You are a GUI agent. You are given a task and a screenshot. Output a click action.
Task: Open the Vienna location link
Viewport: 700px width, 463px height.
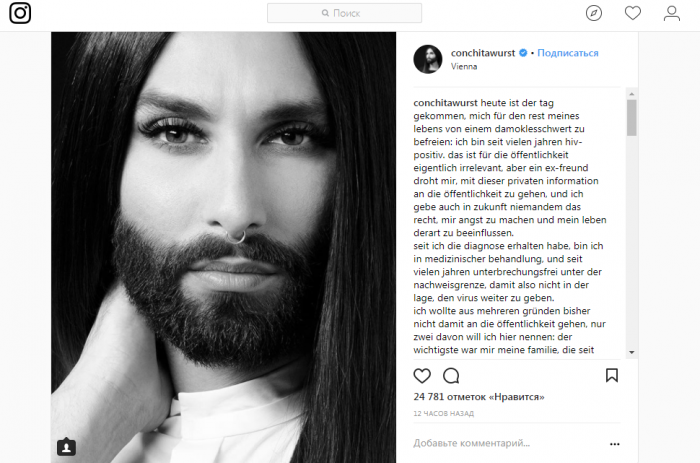(464, 66)
